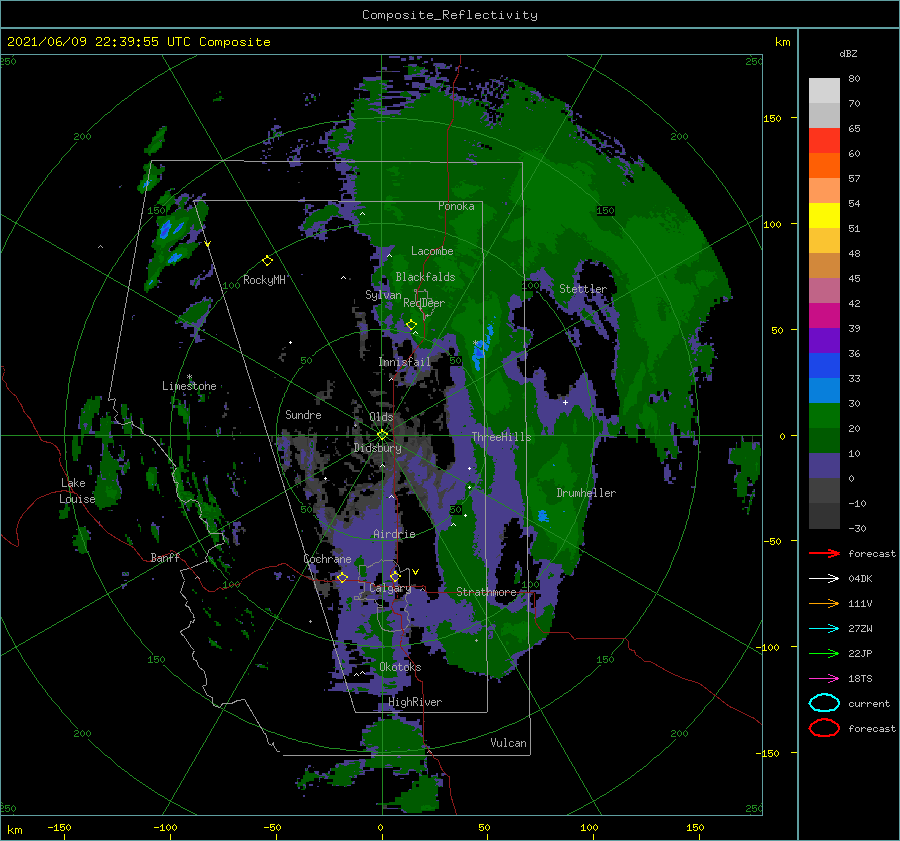Click the HighRiver city label
This screenshot has width=900, height=841.
[x=415, y=702]
